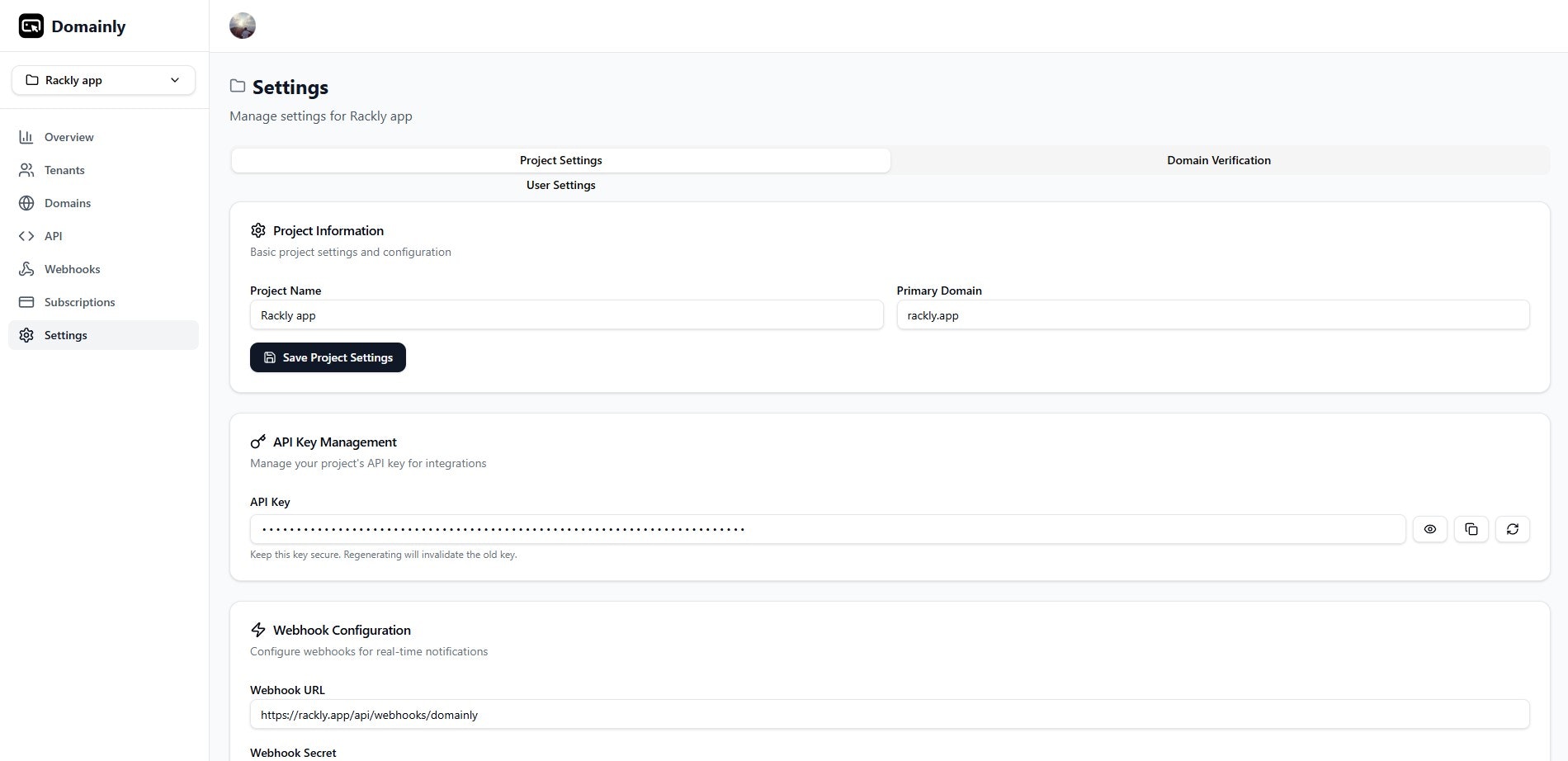This screenshot has height=761, width=1568.
Task: Switch to the Project Settings tab
Action: pyautogui.click(x=561, y=160)
